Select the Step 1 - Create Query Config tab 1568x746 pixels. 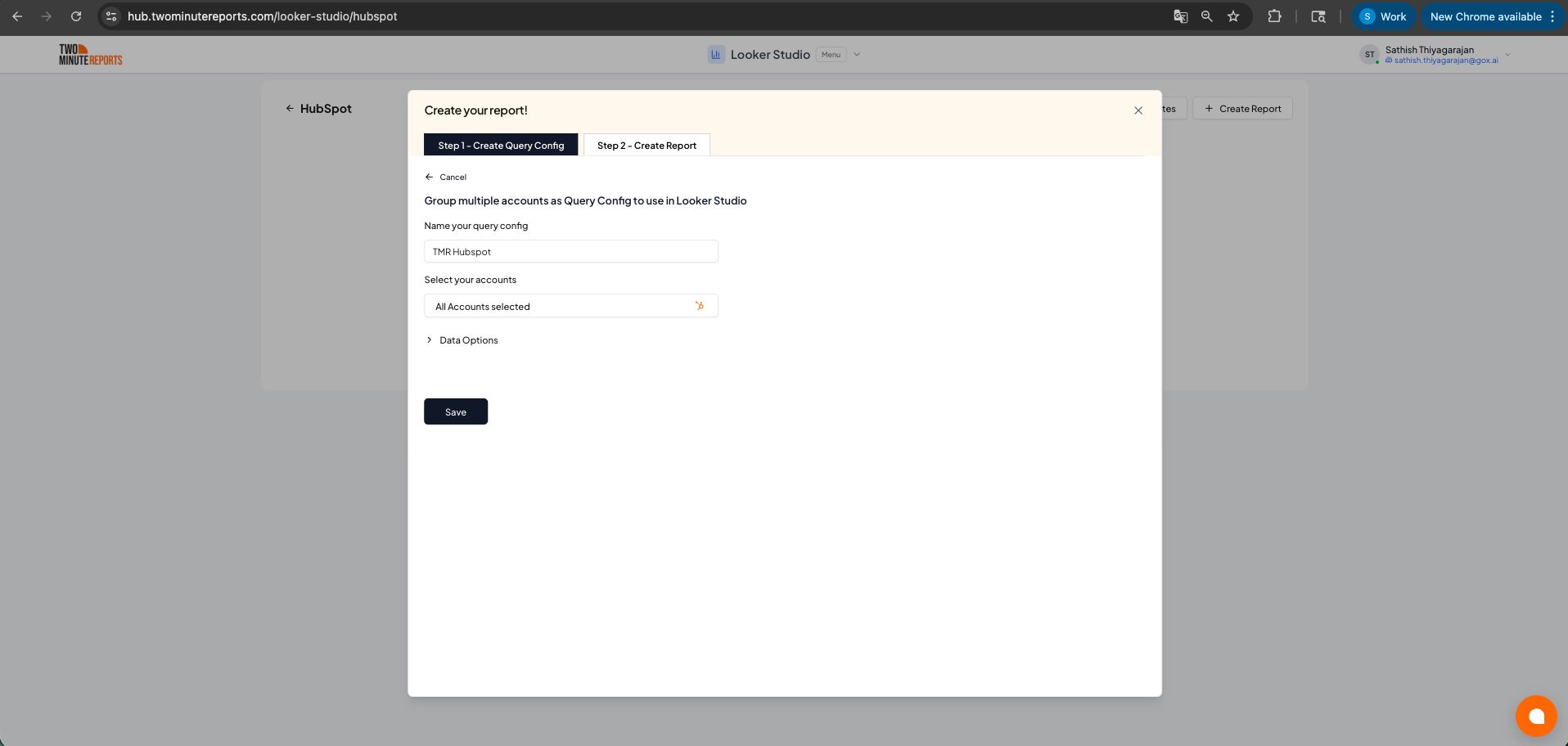pos(501,145)
